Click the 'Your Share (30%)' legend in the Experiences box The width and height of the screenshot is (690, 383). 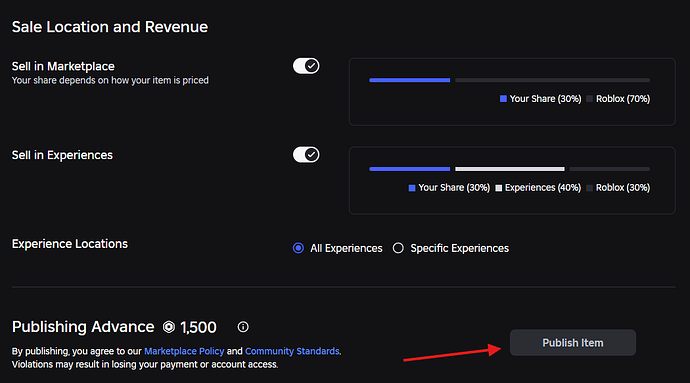click(449, 188)
